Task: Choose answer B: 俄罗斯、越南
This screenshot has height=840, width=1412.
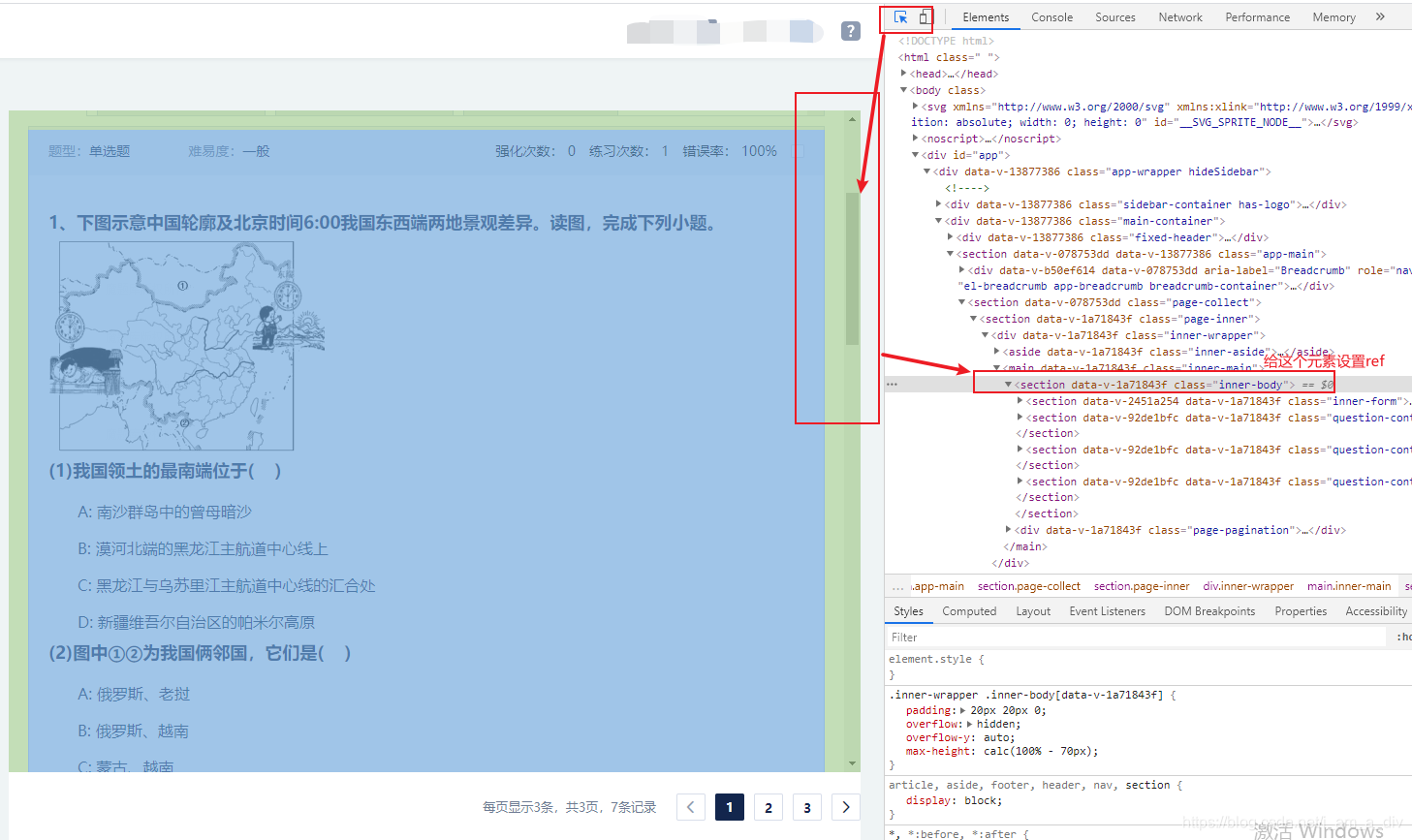Action: tap(133, 731)
